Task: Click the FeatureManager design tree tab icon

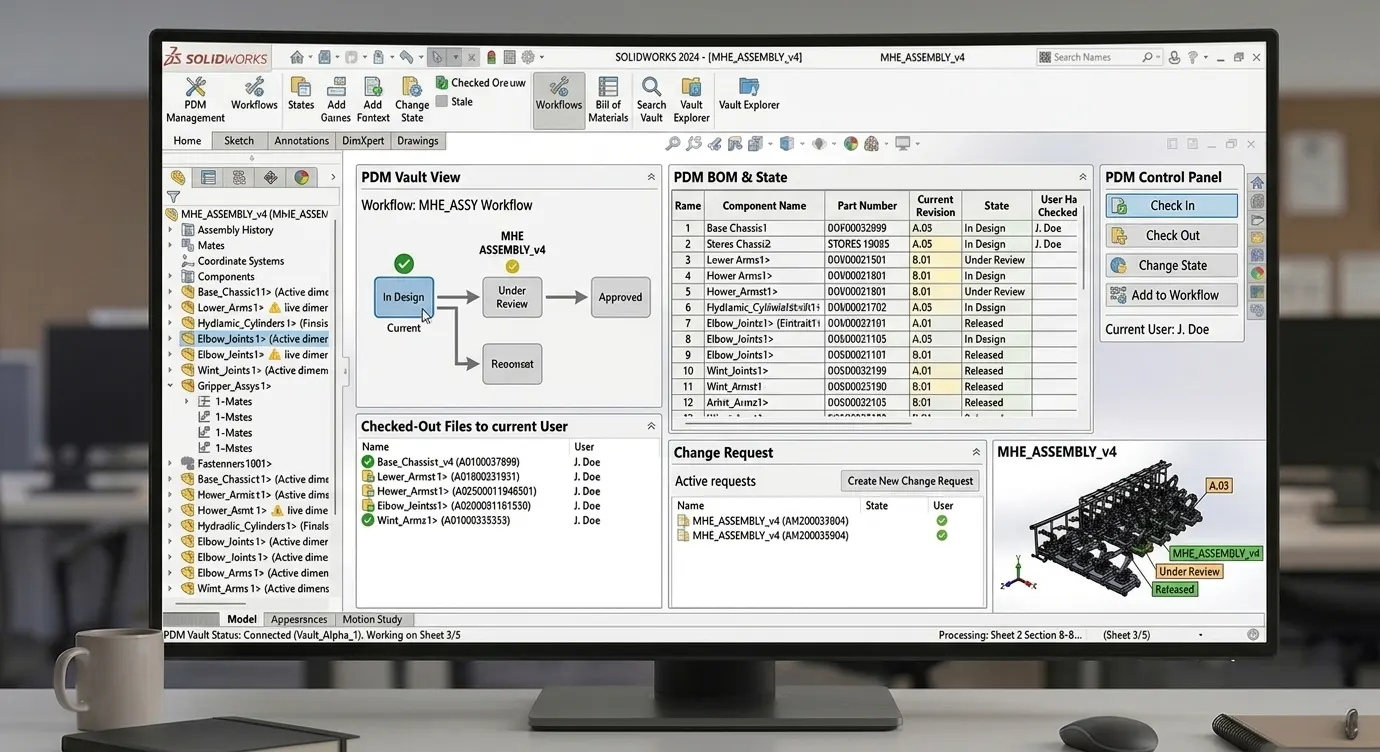Action: [178, 177]
